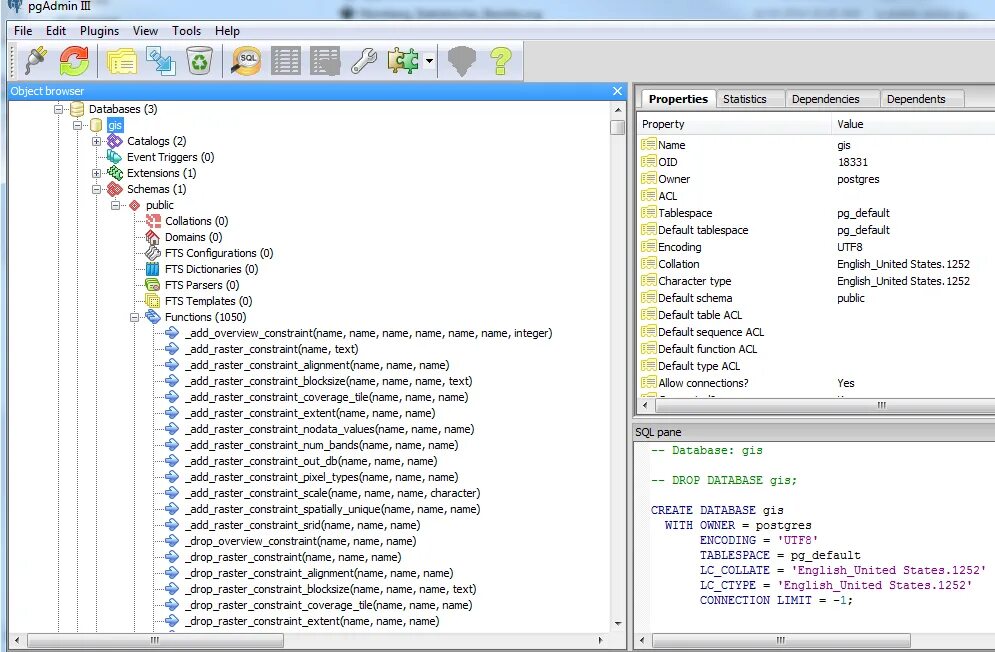Click Object browser horizontal scrollbar thumb

tap(155, 641)
